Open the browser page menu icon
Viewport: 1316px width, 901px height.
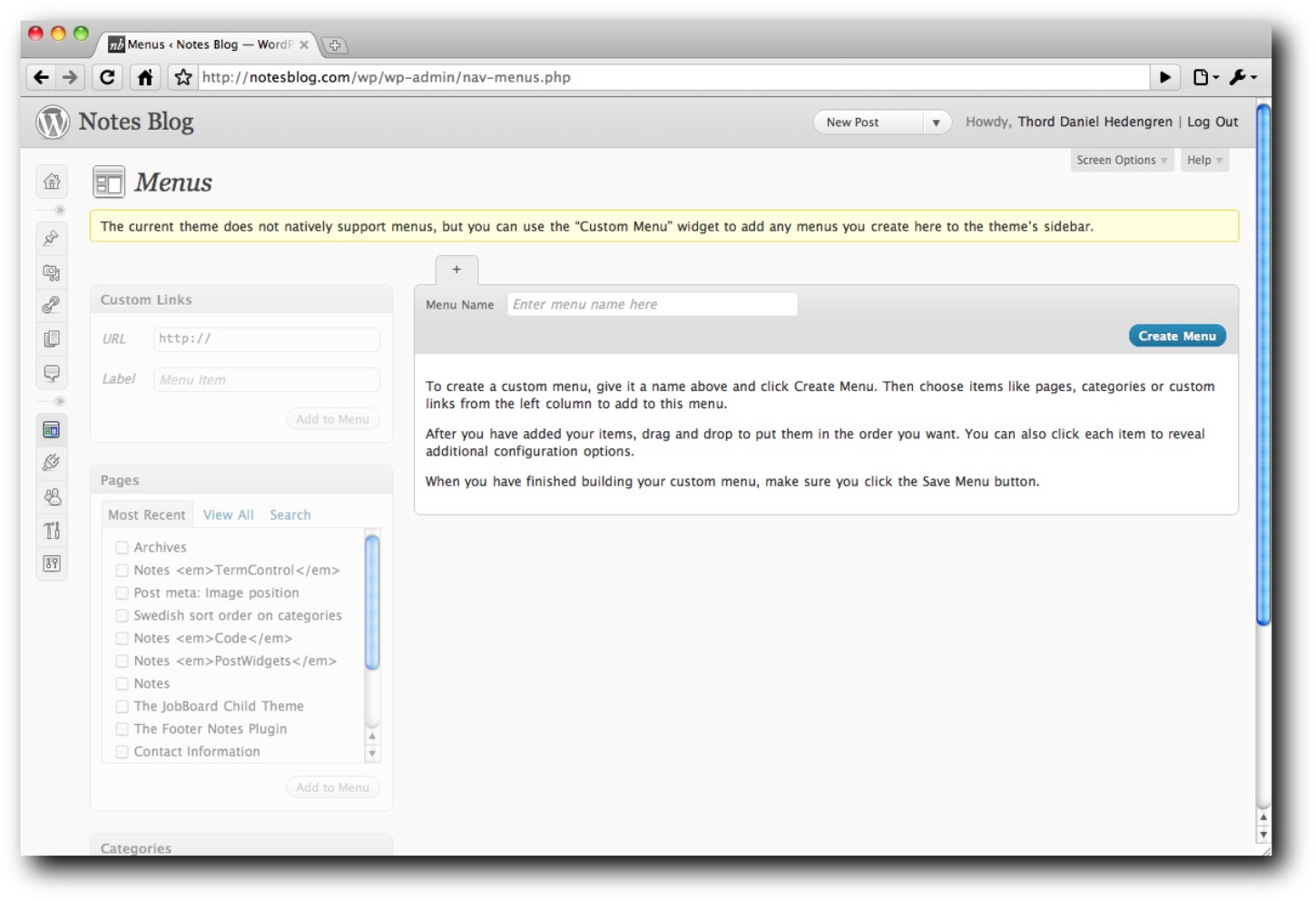(x=1206, y=77)
